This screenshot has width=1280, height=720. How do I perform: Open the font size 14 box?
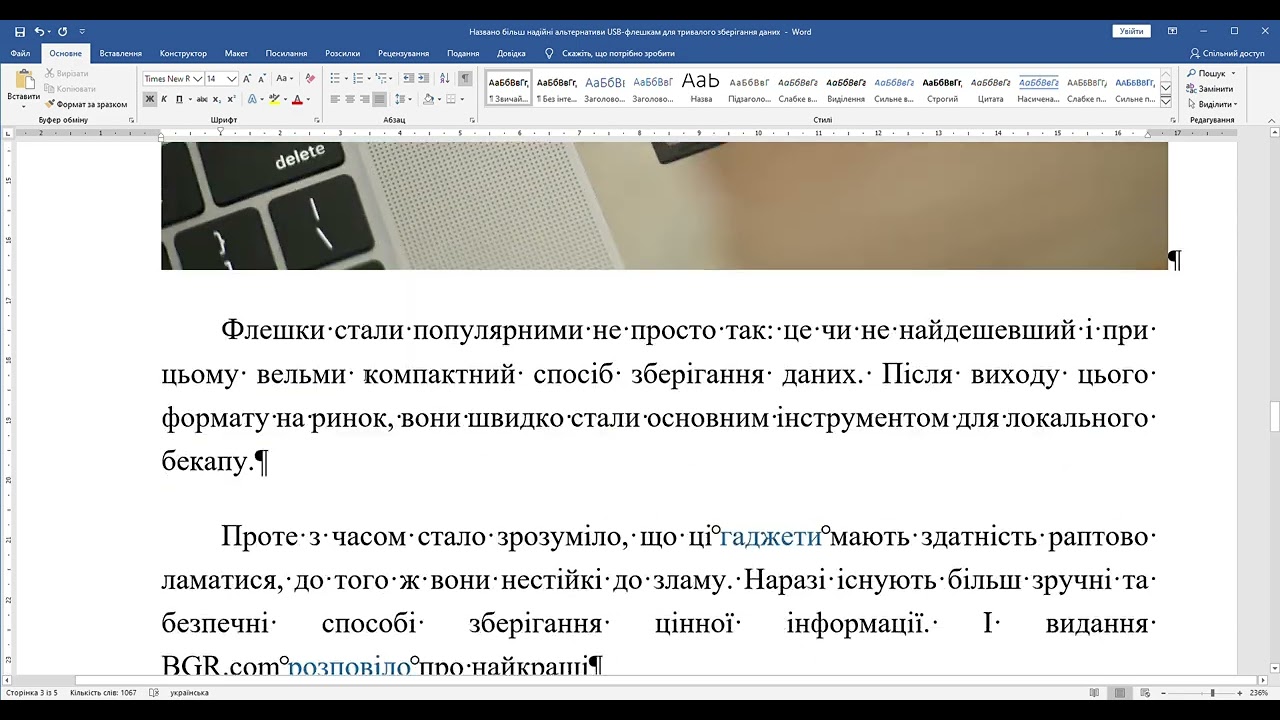[x=221, y=79]
